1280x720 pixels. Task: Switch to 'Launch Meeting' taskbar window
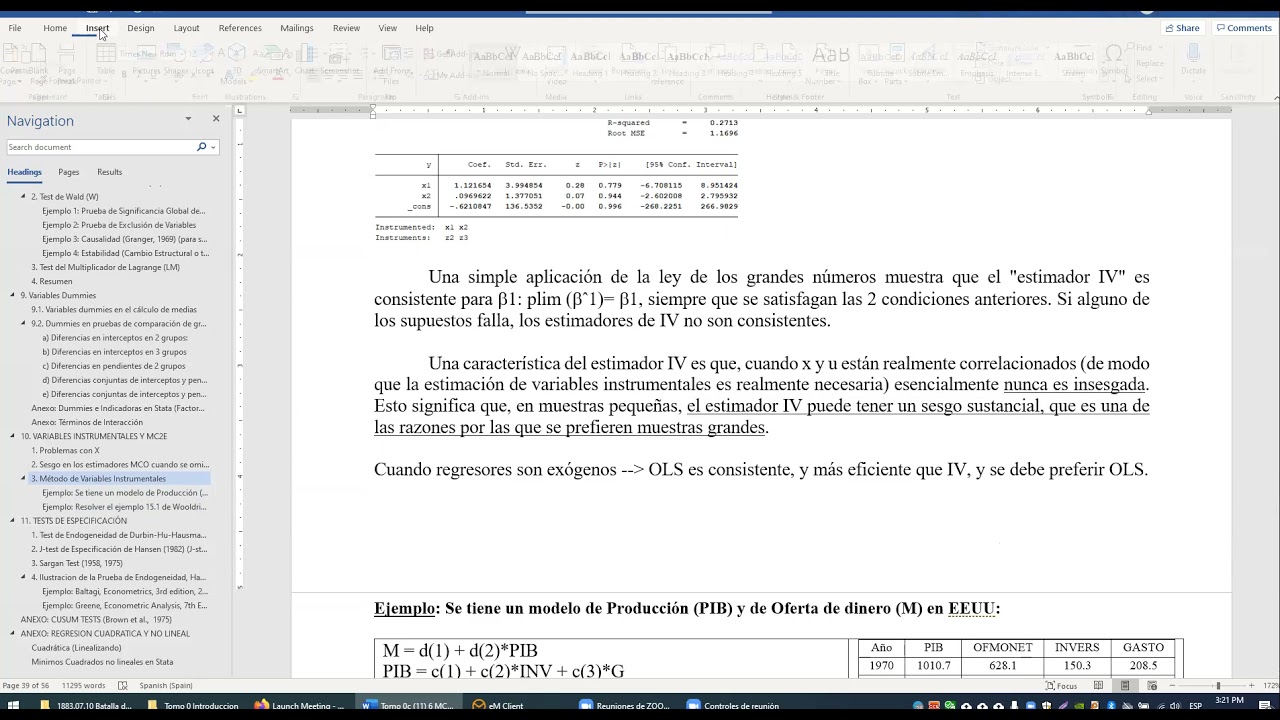[x=300, y=706]
